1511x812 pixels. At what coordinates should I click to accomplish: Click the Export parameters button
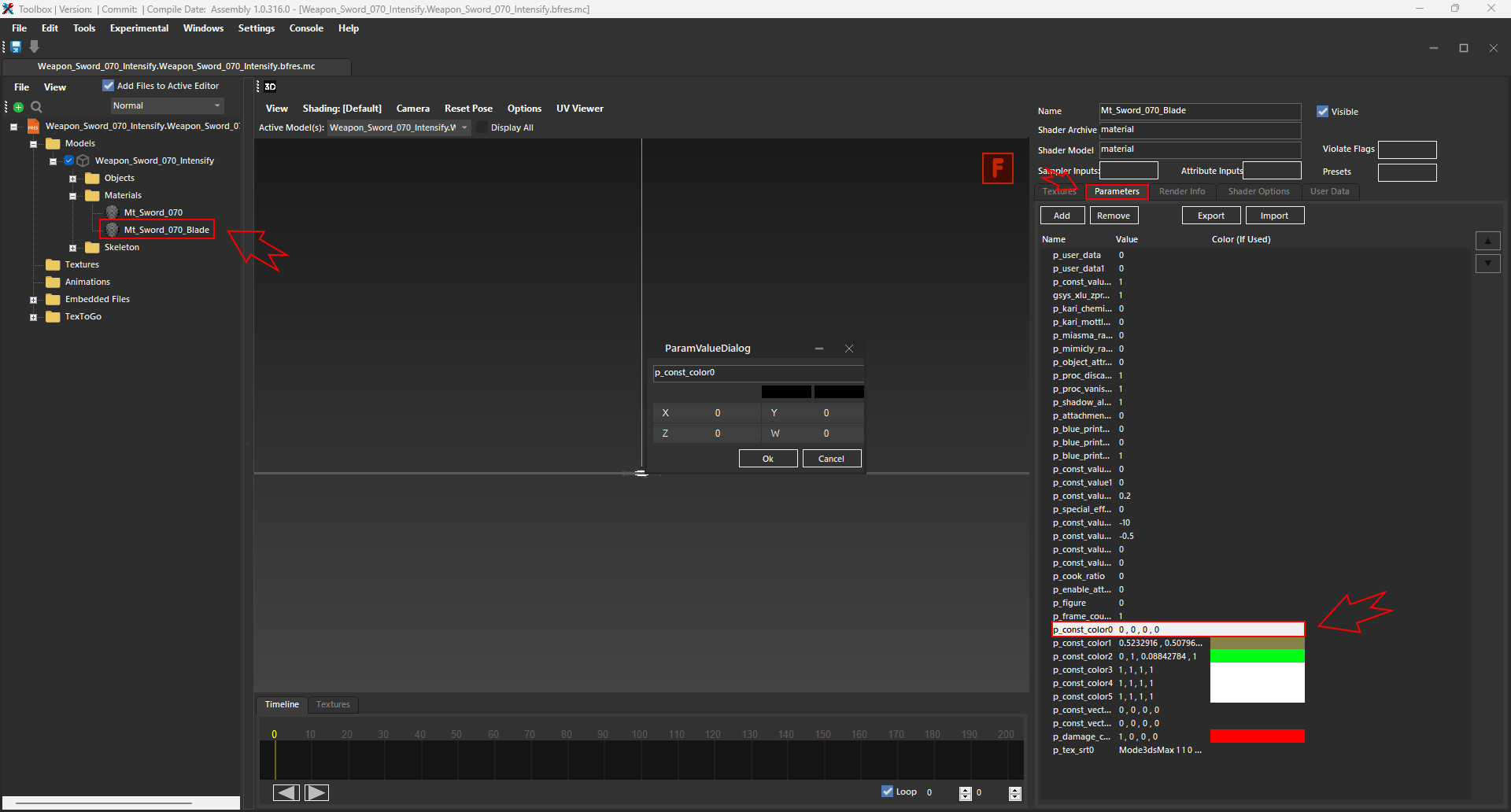point(1210,216)
